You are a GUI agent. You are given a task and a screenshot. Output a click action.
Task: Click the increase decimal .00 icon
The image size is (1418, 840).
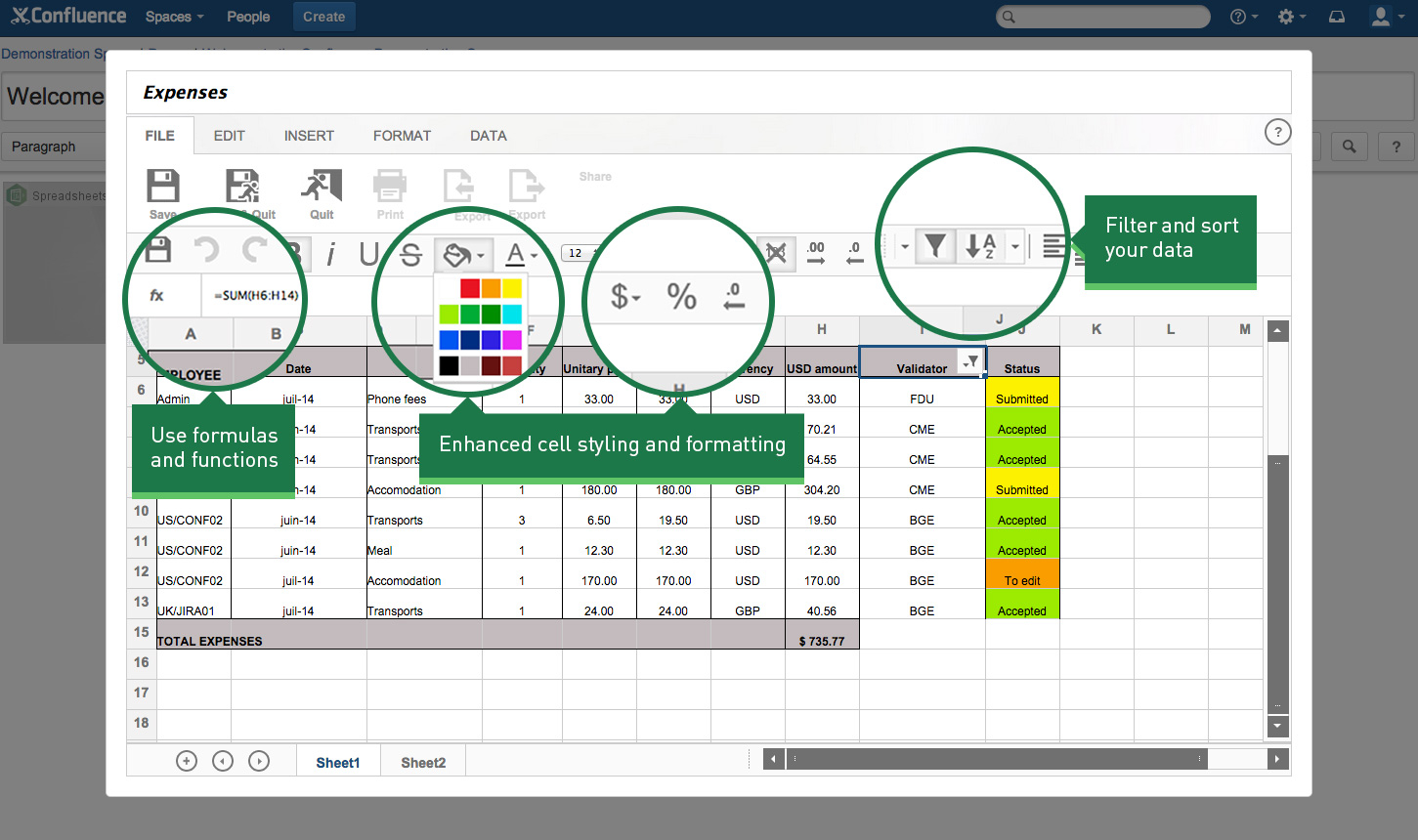817,254
